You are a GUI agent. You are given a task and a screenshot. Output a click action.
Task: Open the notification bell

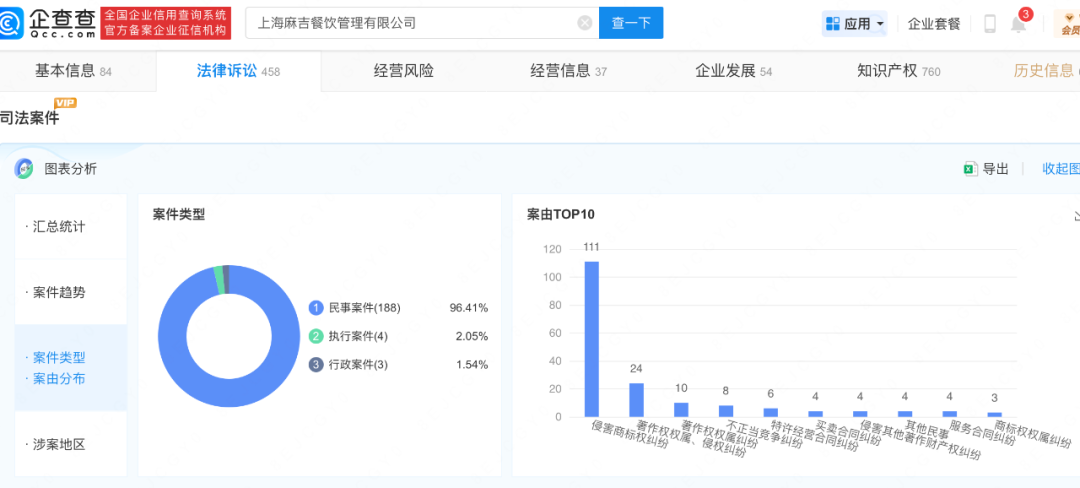pyautogui.click(x=1018, y=24)
